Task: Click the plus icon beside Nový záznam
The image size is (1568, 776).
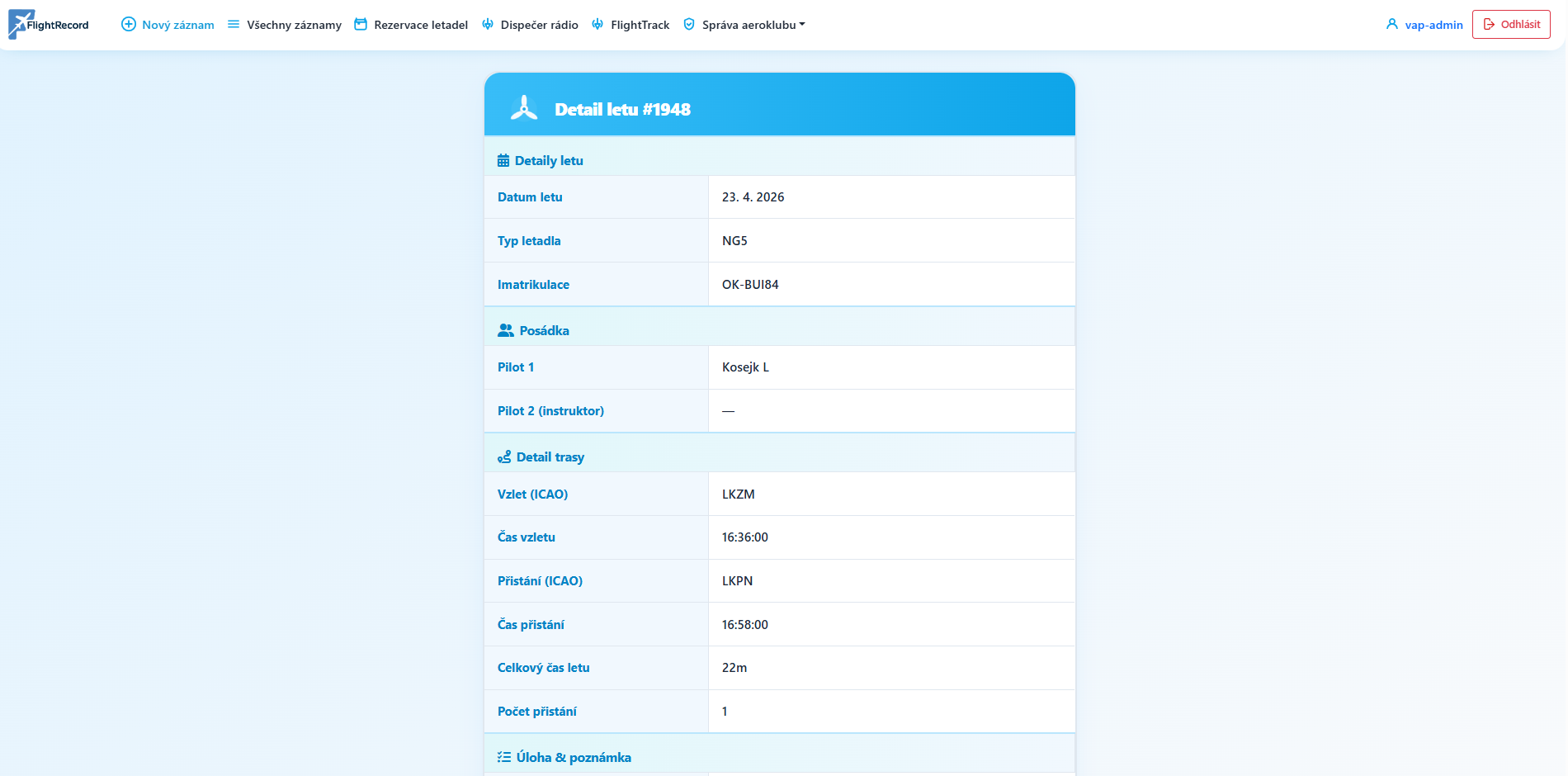Action: pyautogui.click(x=129, y=25)
